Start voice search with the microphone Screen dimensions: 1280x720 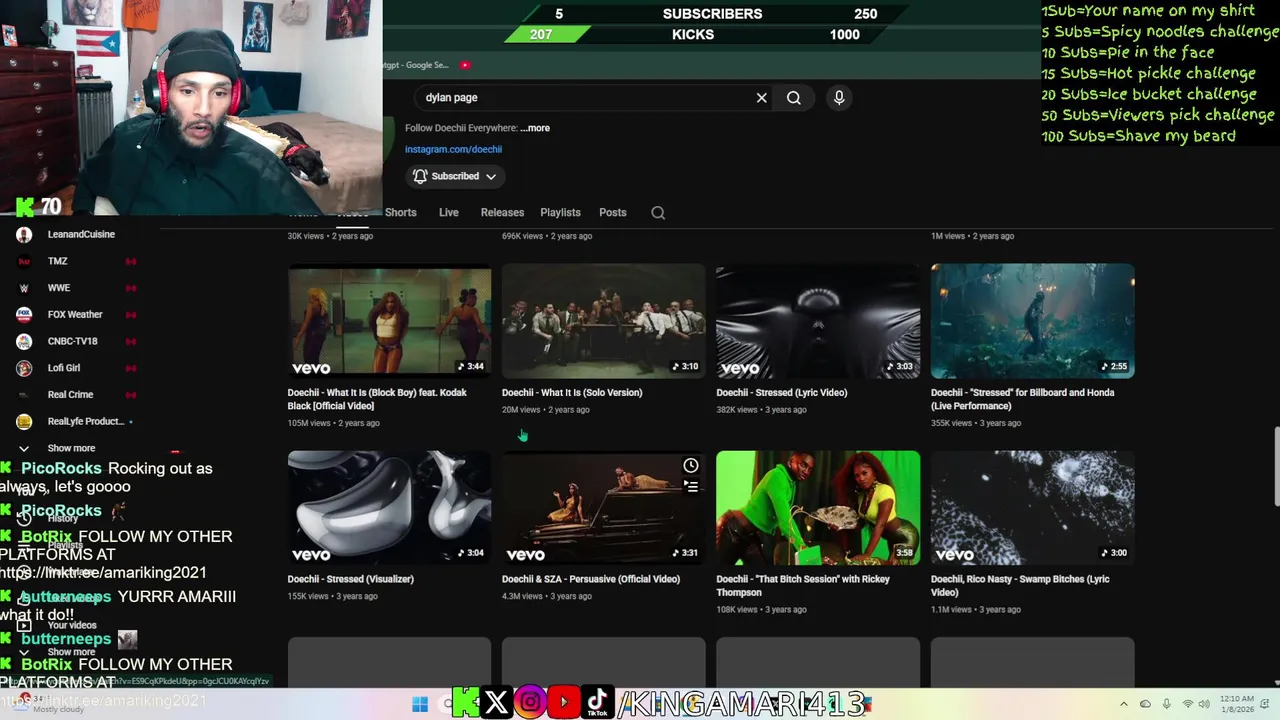839,98
